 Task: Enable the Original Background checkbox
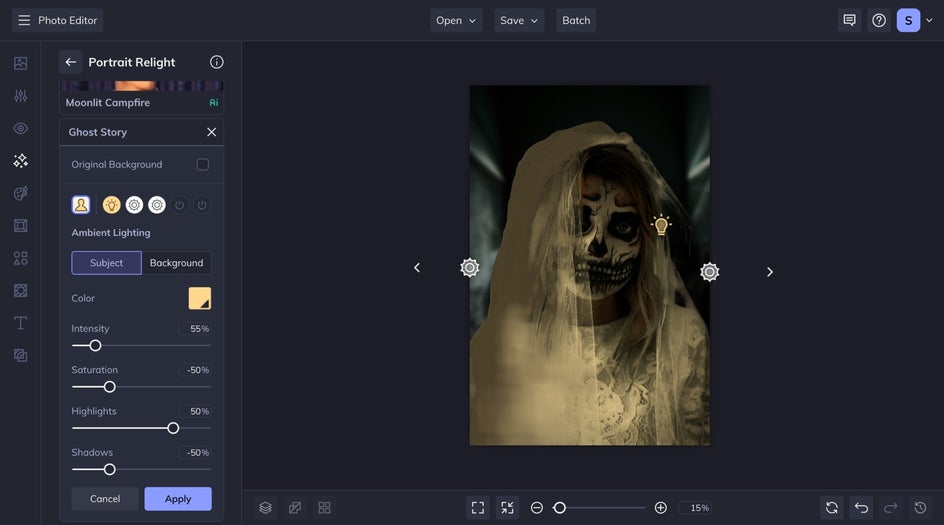pyautogui.click(x=203, y=164)
